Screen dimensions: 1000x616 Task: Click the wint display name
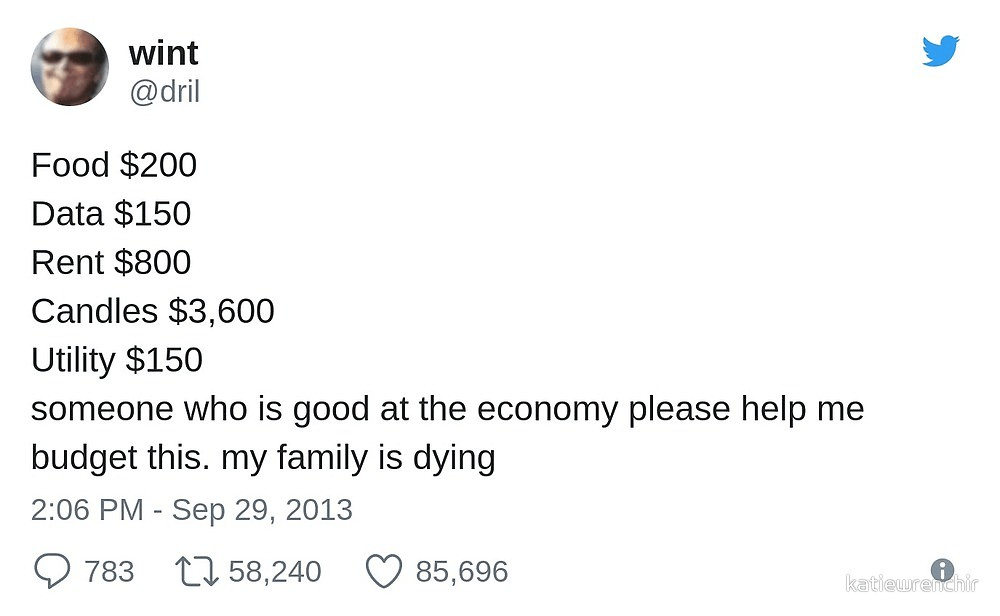(163, 52)
